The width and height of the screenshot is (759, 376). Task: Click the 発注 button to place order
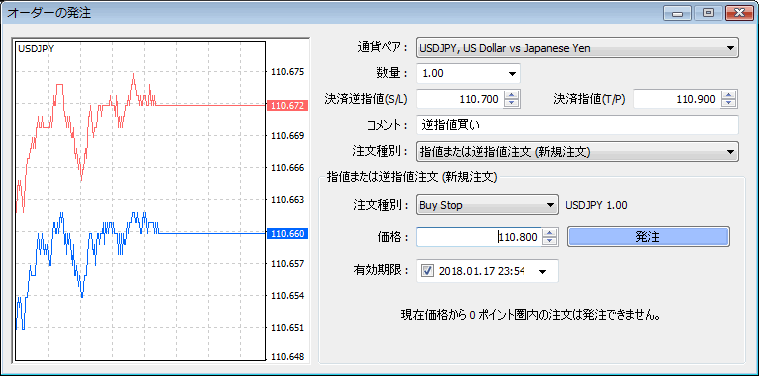point(648,237)
